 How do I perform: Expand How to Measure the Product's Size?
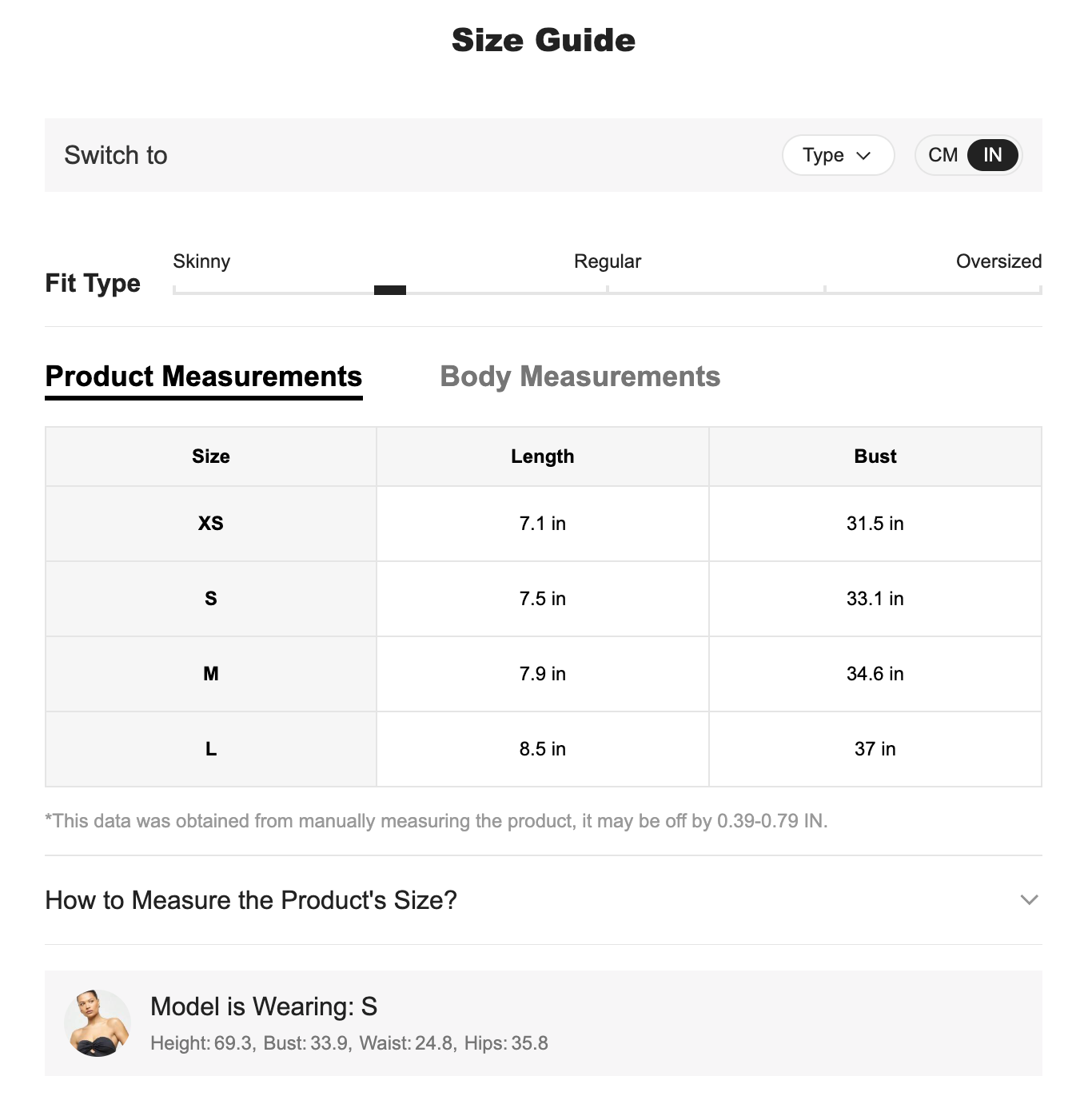pyautogui.click(x=544, y=900)
